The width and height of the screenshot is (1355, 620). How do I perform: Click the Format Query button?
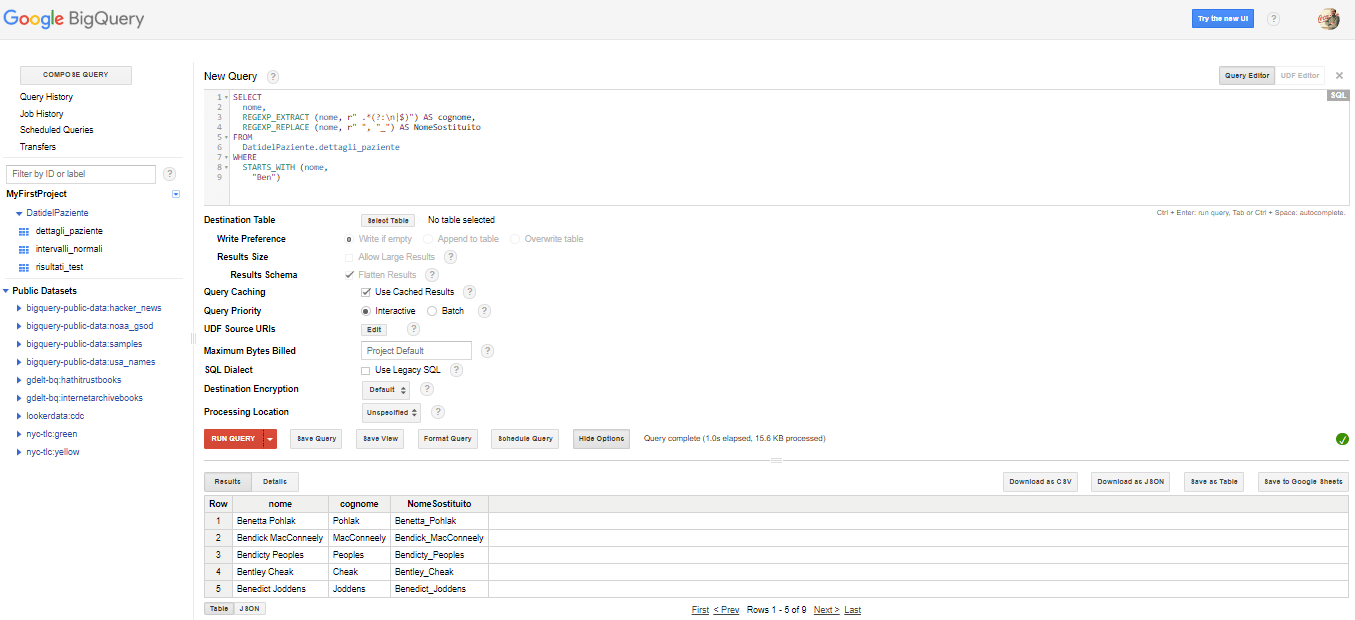tap(447, 438)
